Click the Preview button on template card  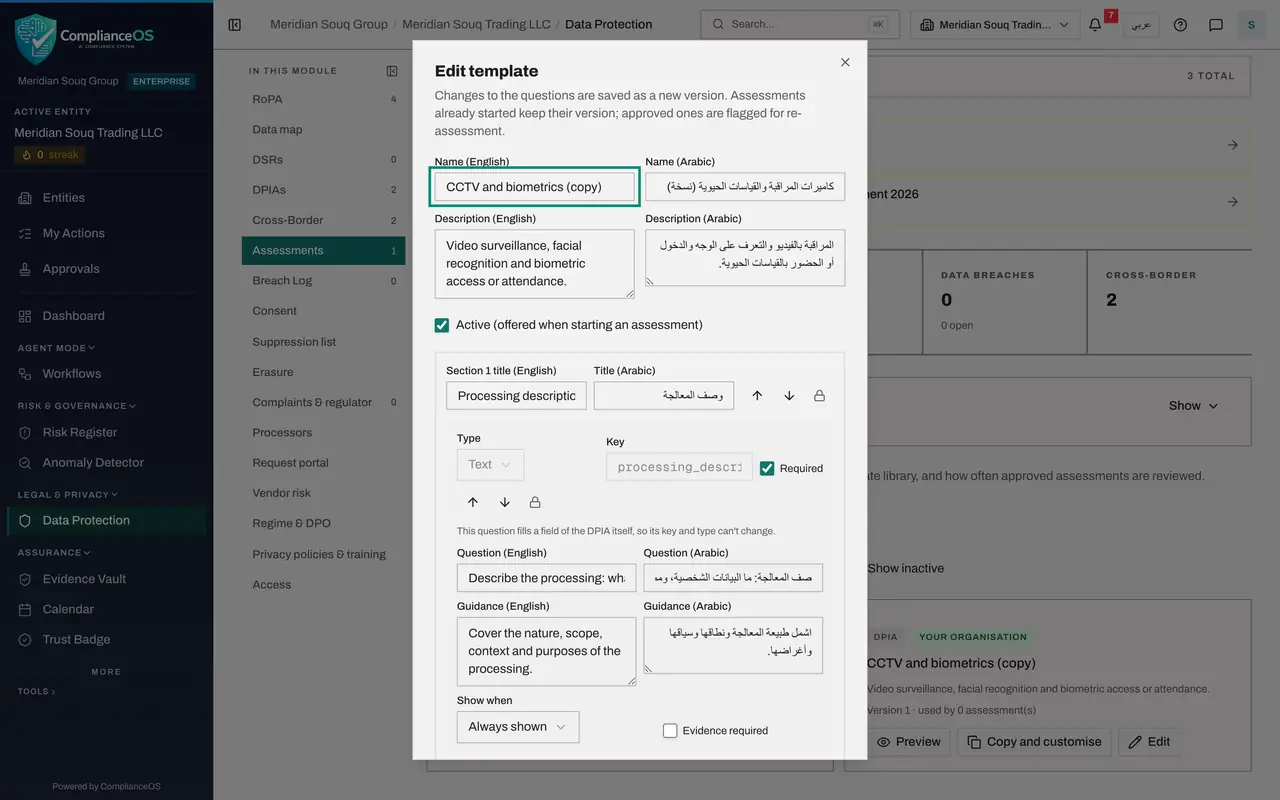pyautogui.click(x=908, y=742)
